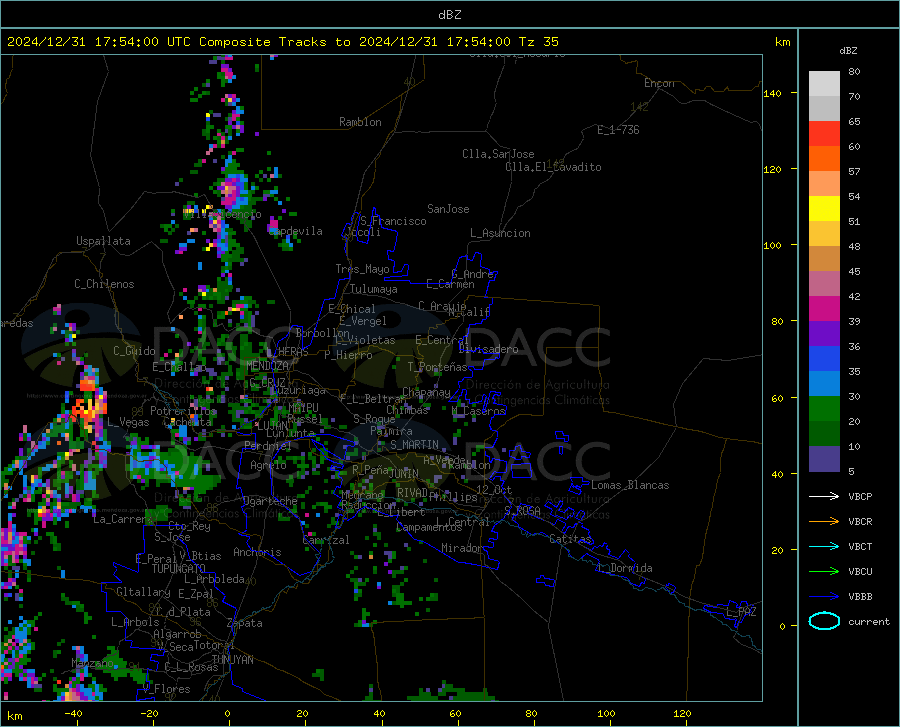Select the blue 35 dBZ swatch

tap(824, 359)
